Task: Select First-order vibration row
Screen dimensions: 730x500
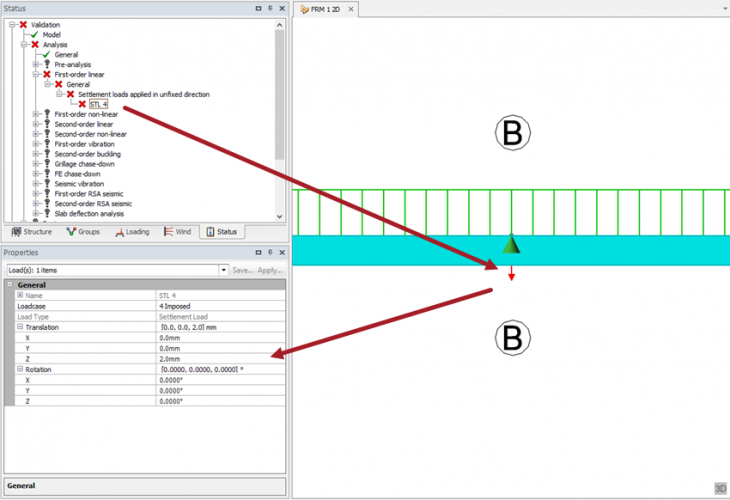Action: pyautogui.click(x=84, y=144)
